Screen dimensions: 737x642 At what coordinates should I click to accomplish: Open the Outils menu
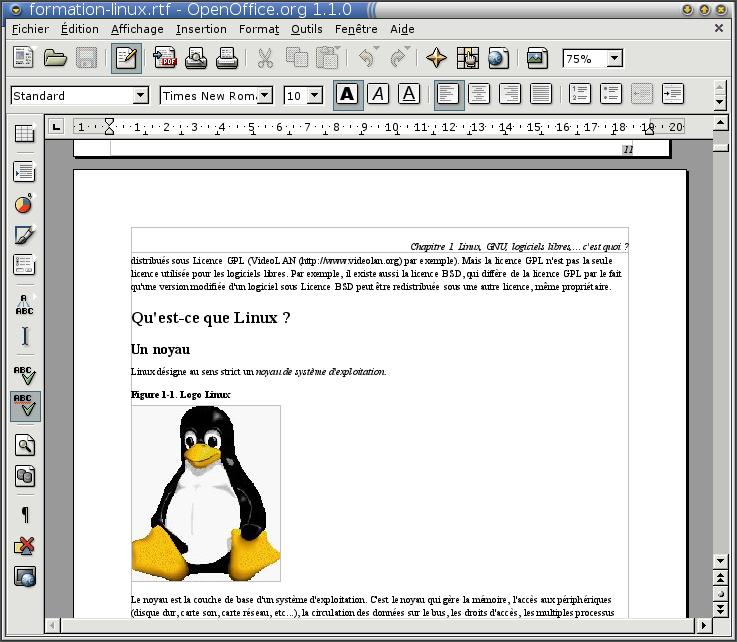306,29
